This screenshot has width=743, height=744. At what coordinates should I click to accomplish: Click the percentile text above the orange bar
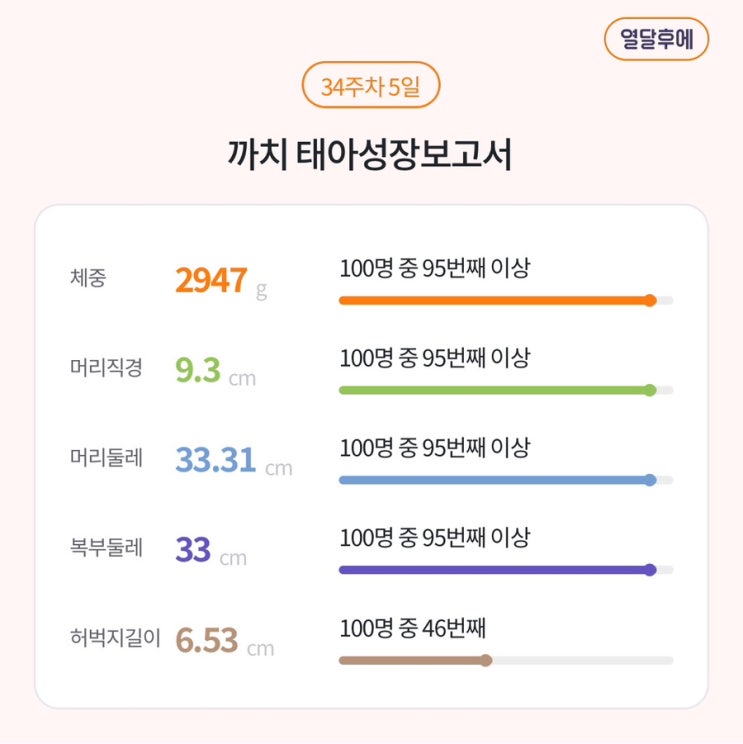point(434,268)
